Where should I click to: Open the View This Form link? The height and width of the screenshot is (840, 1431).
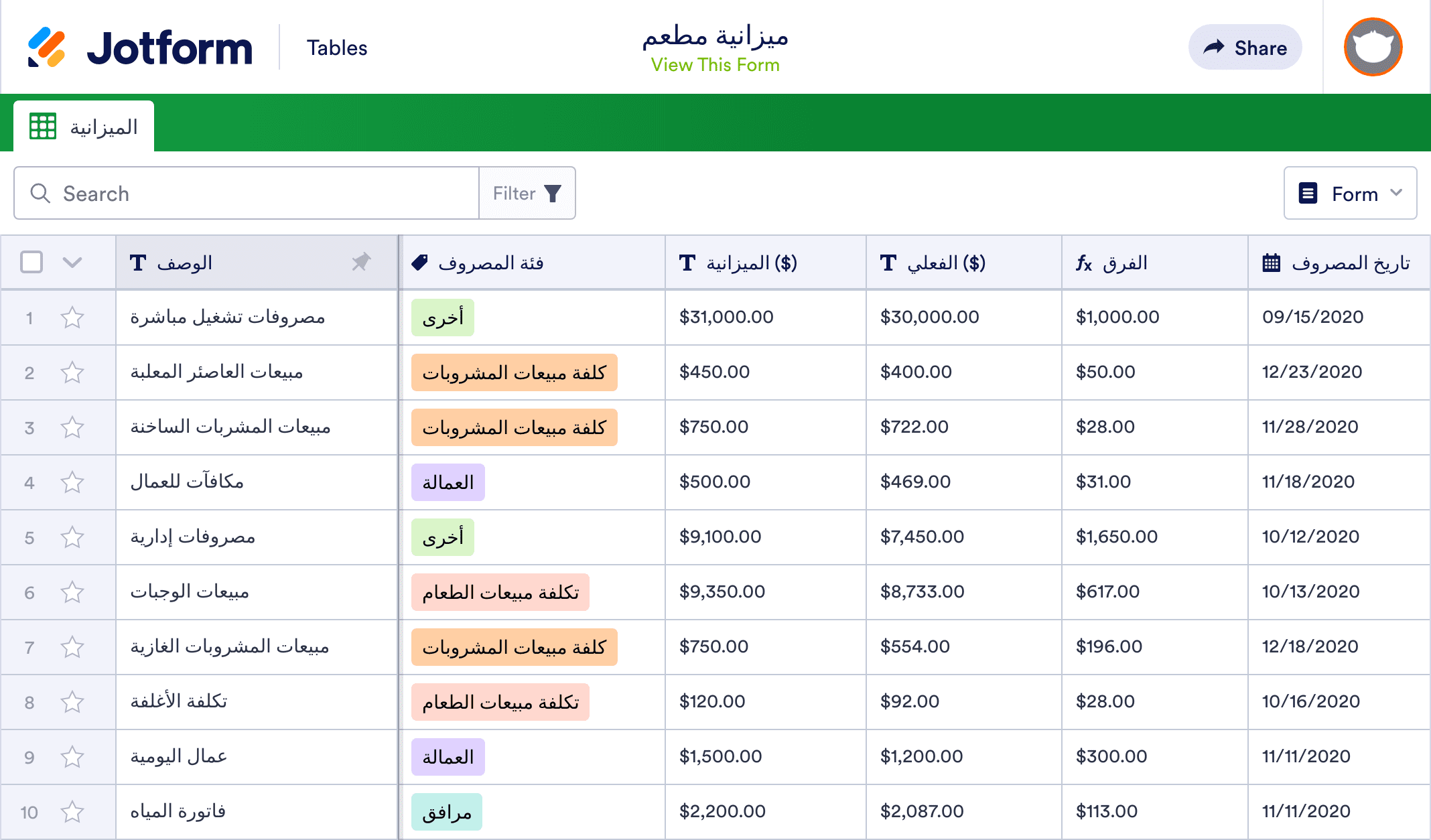715,65
